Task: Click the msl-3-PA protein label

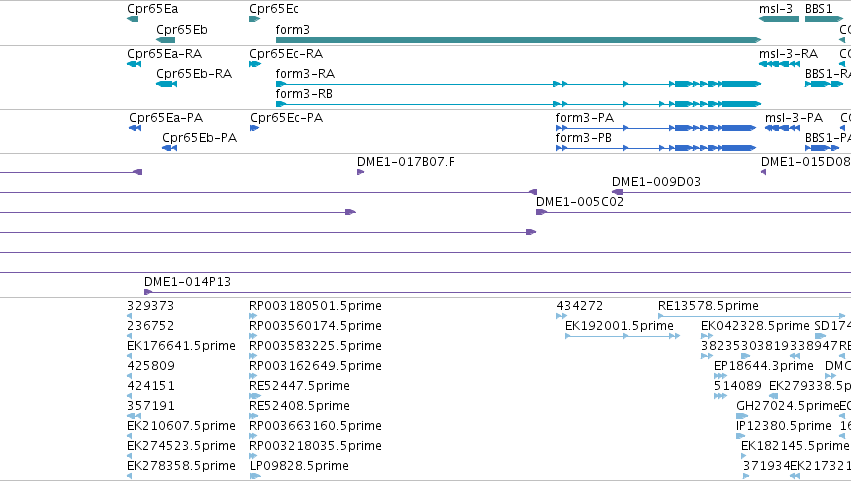Action: (x=794, y=118)
